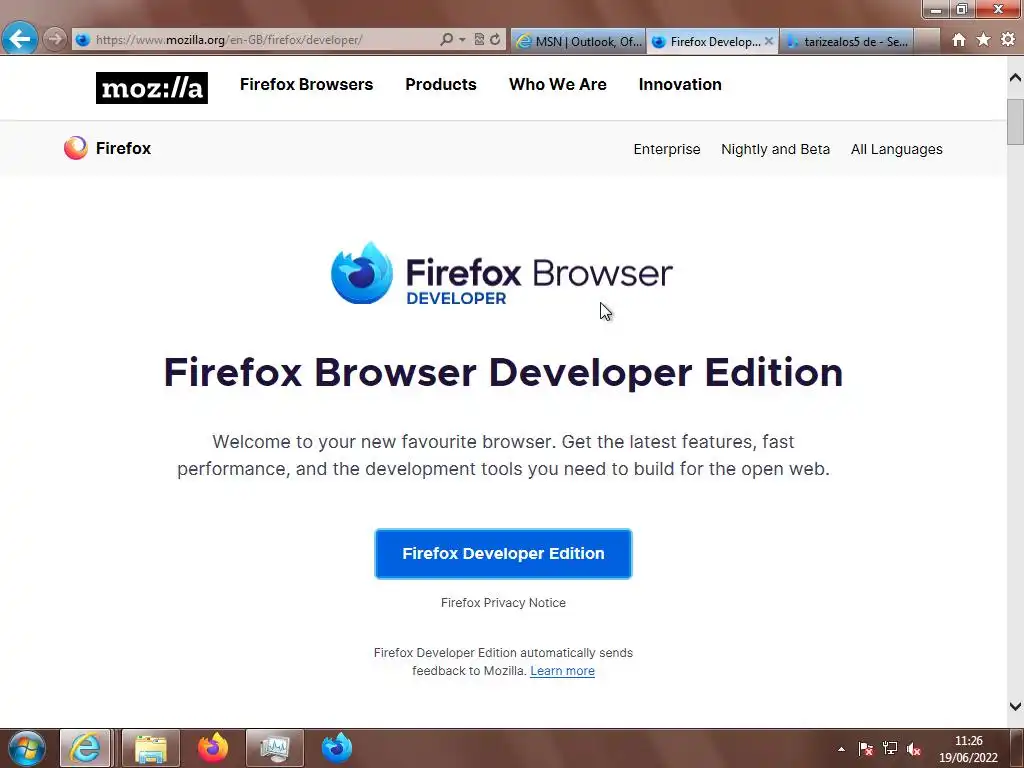
Task: Click the Learn more link
Action: coord(562,671)
